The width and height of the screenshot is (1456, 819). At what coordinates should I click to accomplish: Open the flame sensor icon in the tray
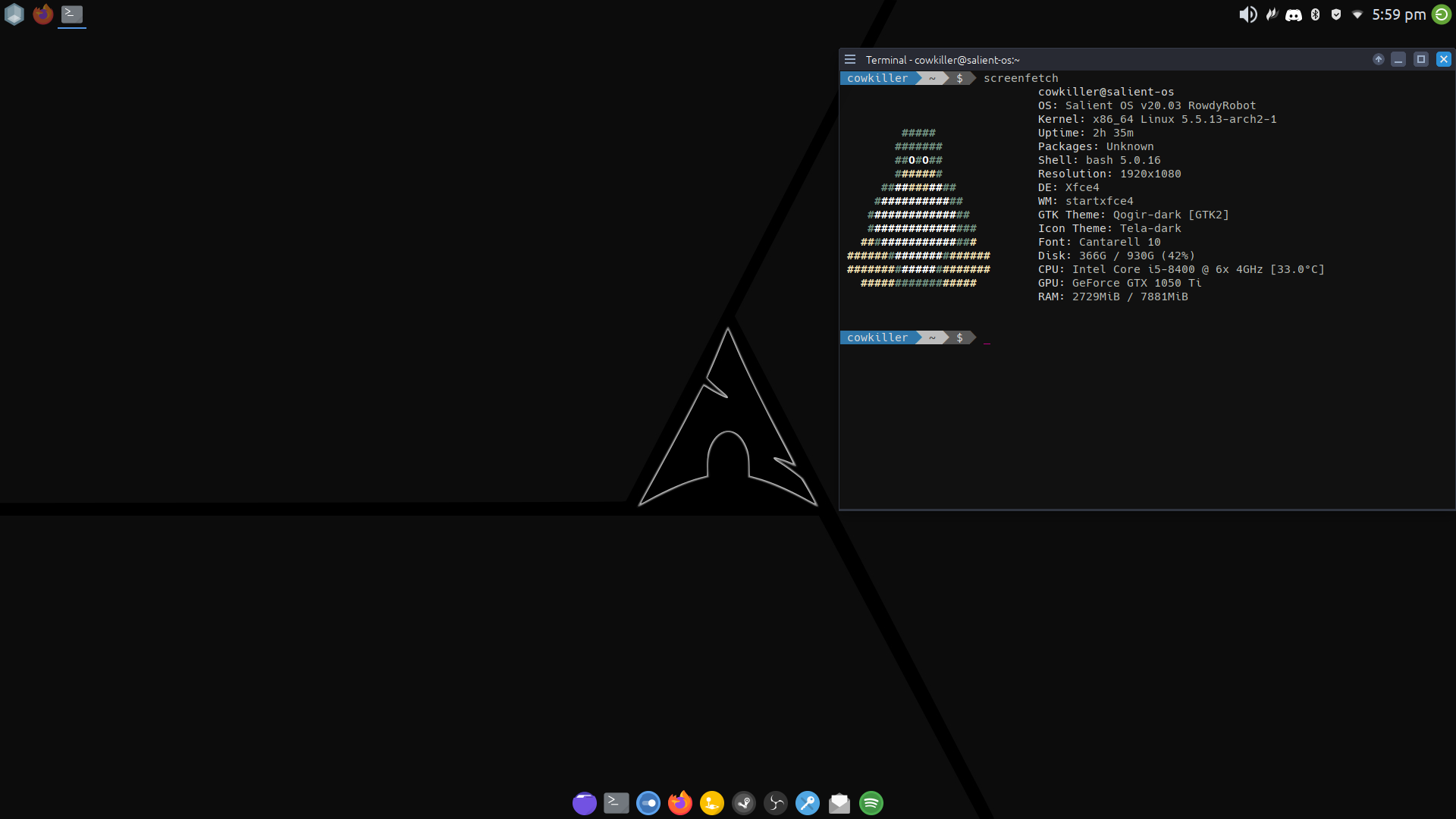pyautogui.click(x=1271, y=14)
